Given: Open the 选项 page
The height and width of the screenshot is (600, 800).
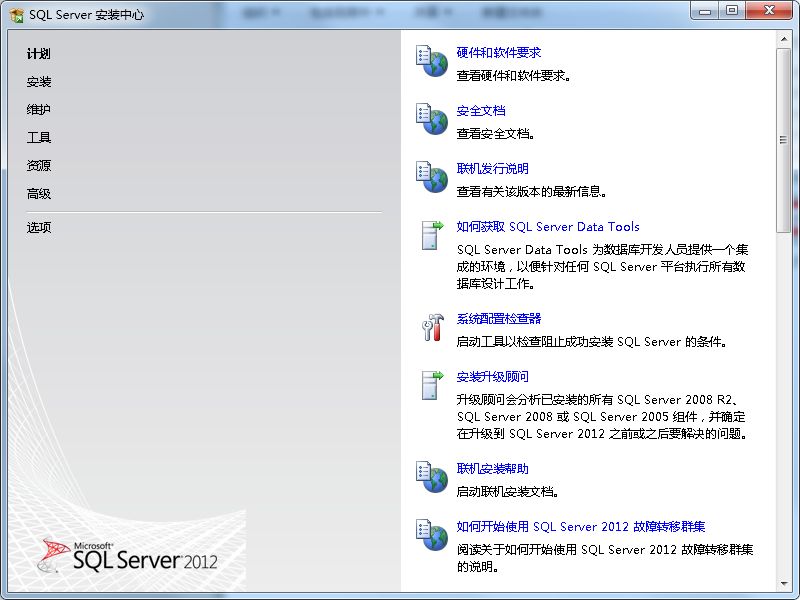Looking at the screenshot, I should [39, 227].
